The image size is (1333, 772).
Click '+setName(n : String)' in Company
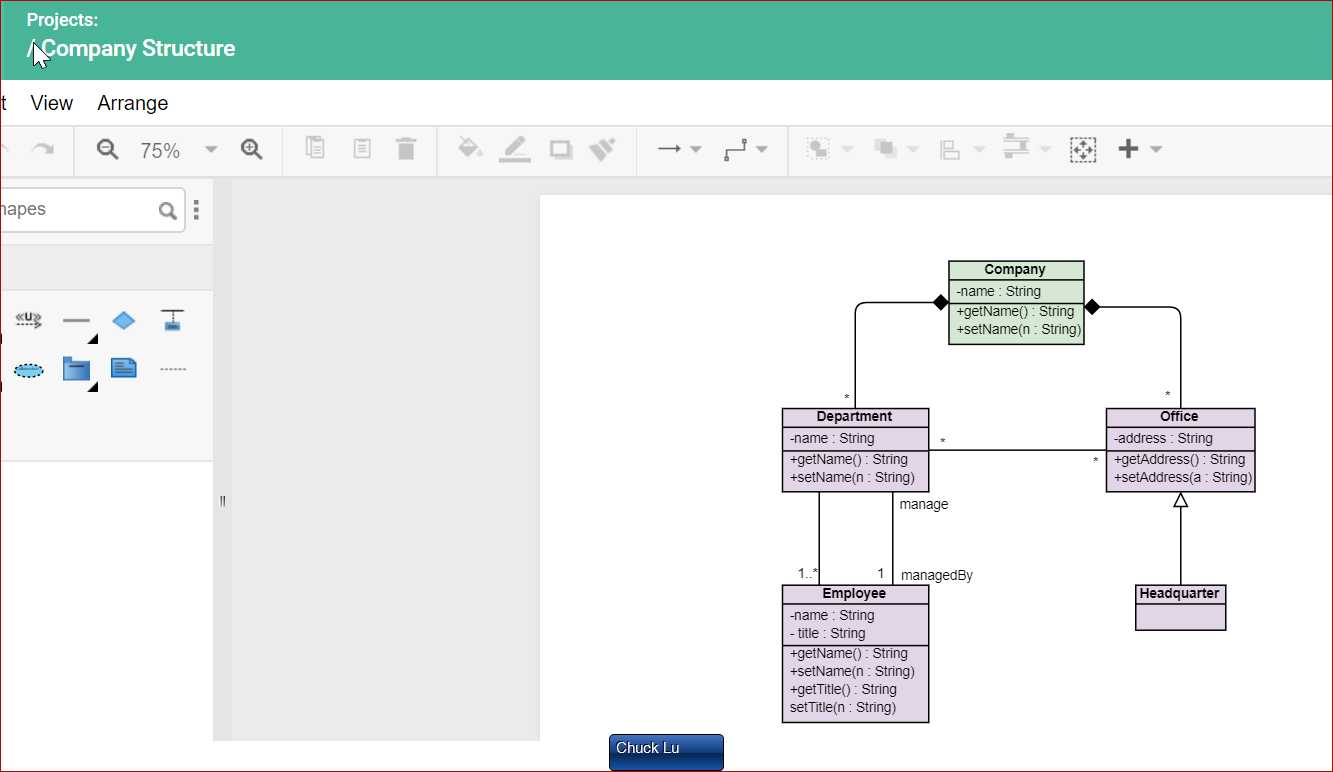click(1019, 329)
